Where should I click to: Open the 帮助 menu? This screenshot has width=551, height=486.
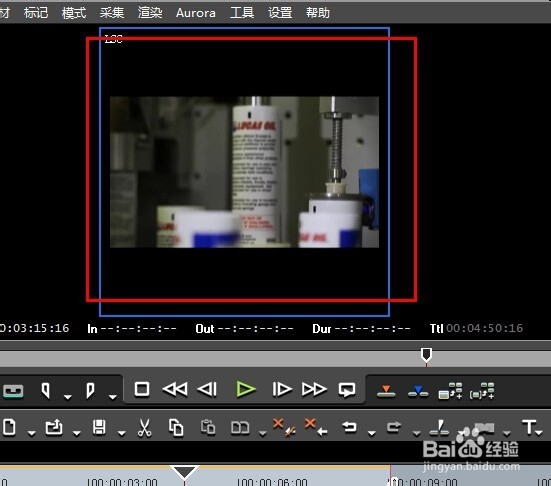point(318,13)
